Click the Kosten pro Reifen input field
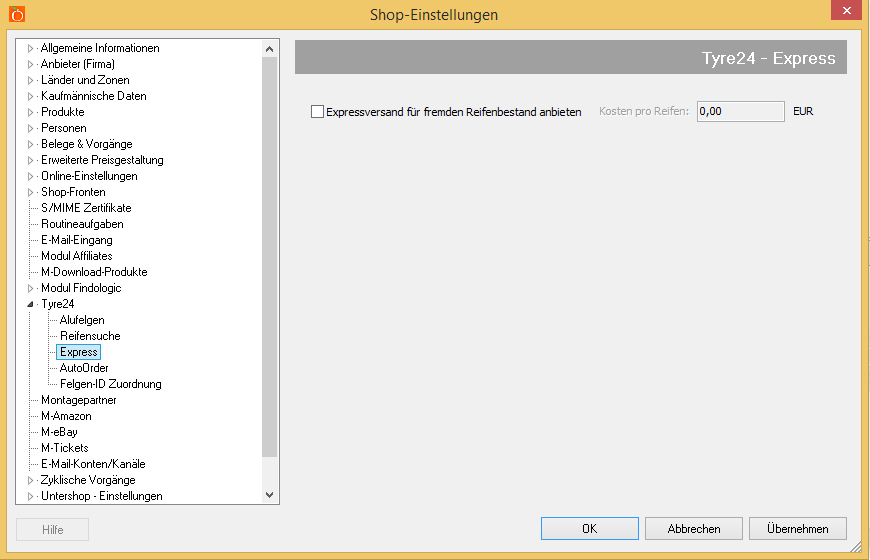870x560 pixels. tap(740, 112)
